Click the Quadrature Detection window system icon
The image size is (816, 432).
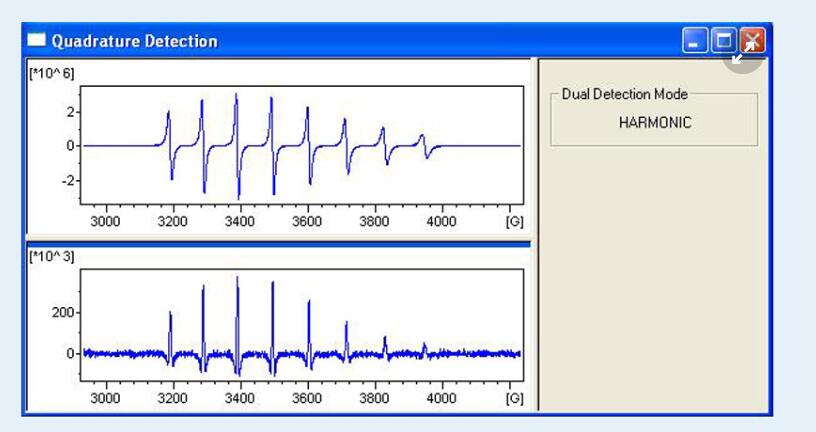(x=37, y=41)
